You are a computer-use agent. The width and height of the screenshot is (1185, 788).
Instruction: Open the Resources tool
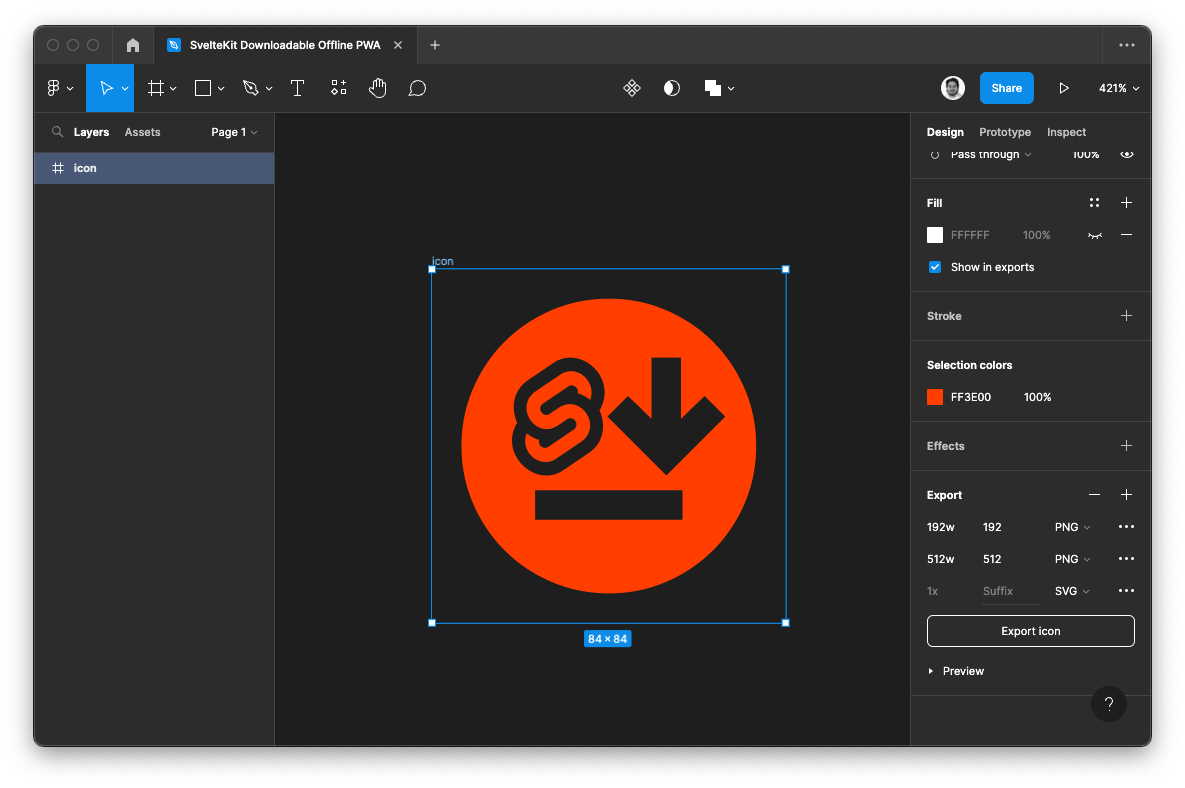point(339,88)
